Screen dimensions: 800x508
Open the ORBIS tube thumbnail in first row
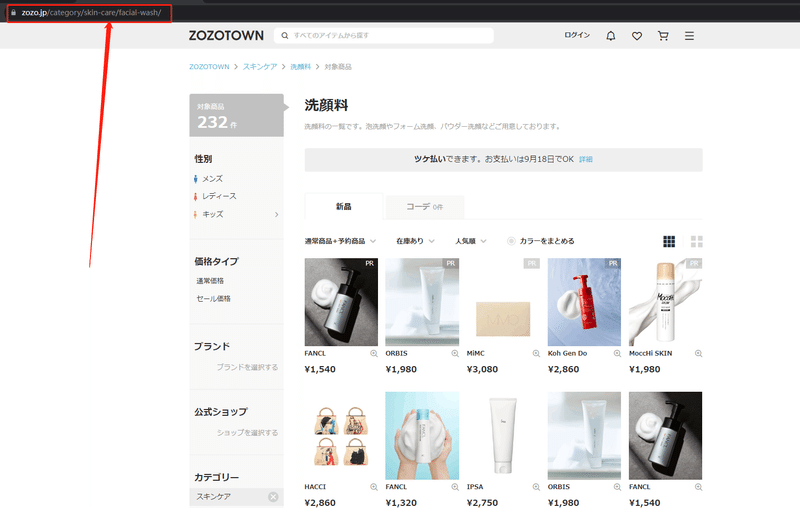pyautogui.click(x=422, y=302)
